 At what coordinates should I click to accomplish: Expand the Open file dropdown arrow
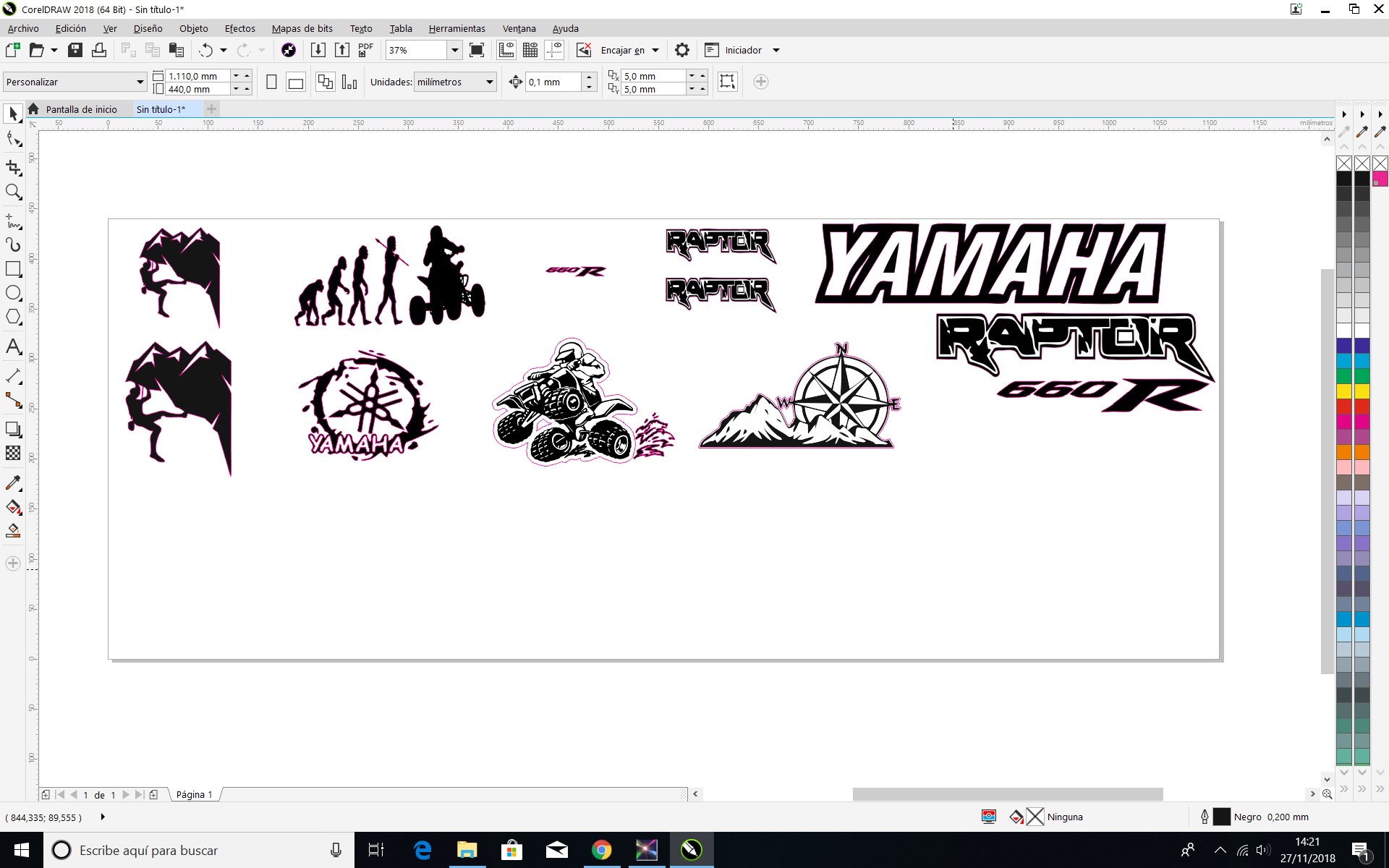(54, 50)
